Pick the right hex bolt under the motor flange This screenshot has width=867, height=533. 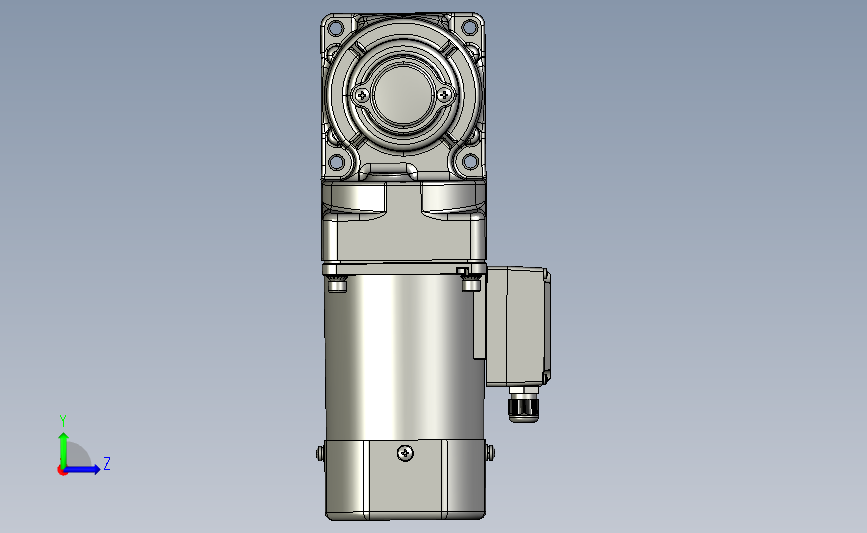471,284
